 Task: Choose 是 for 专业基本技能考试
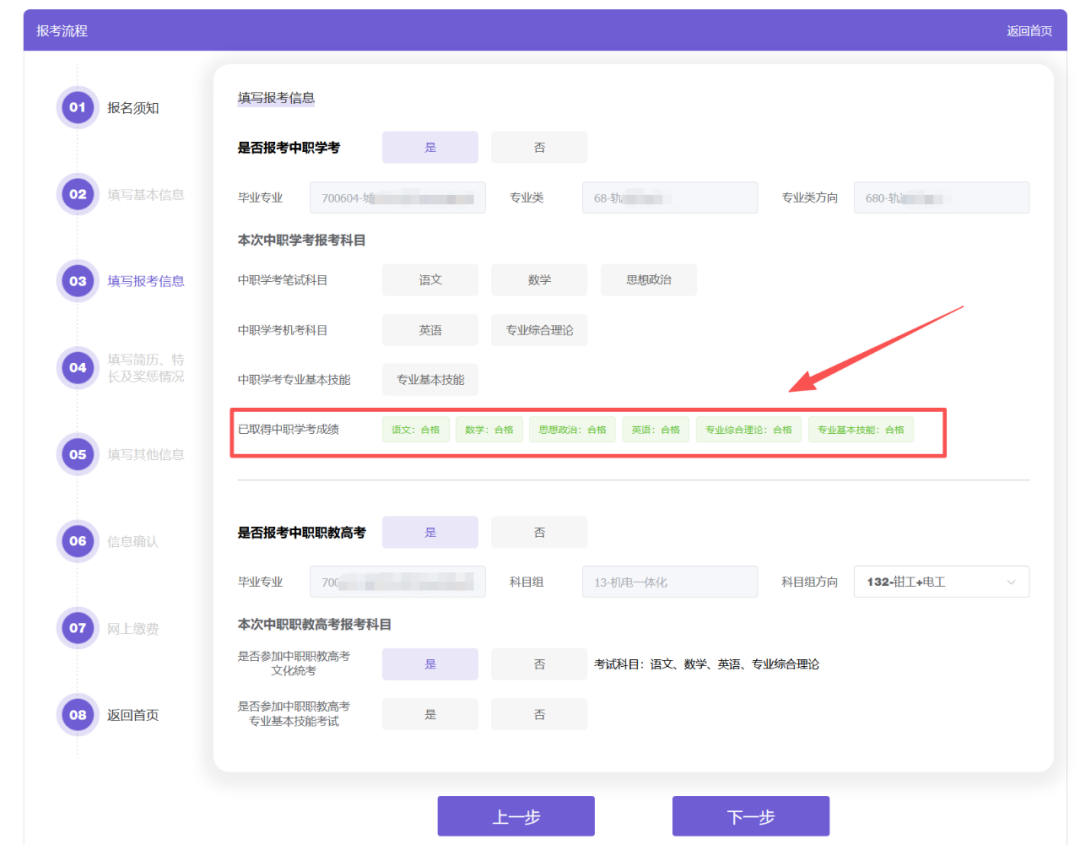tap(430, 714)
